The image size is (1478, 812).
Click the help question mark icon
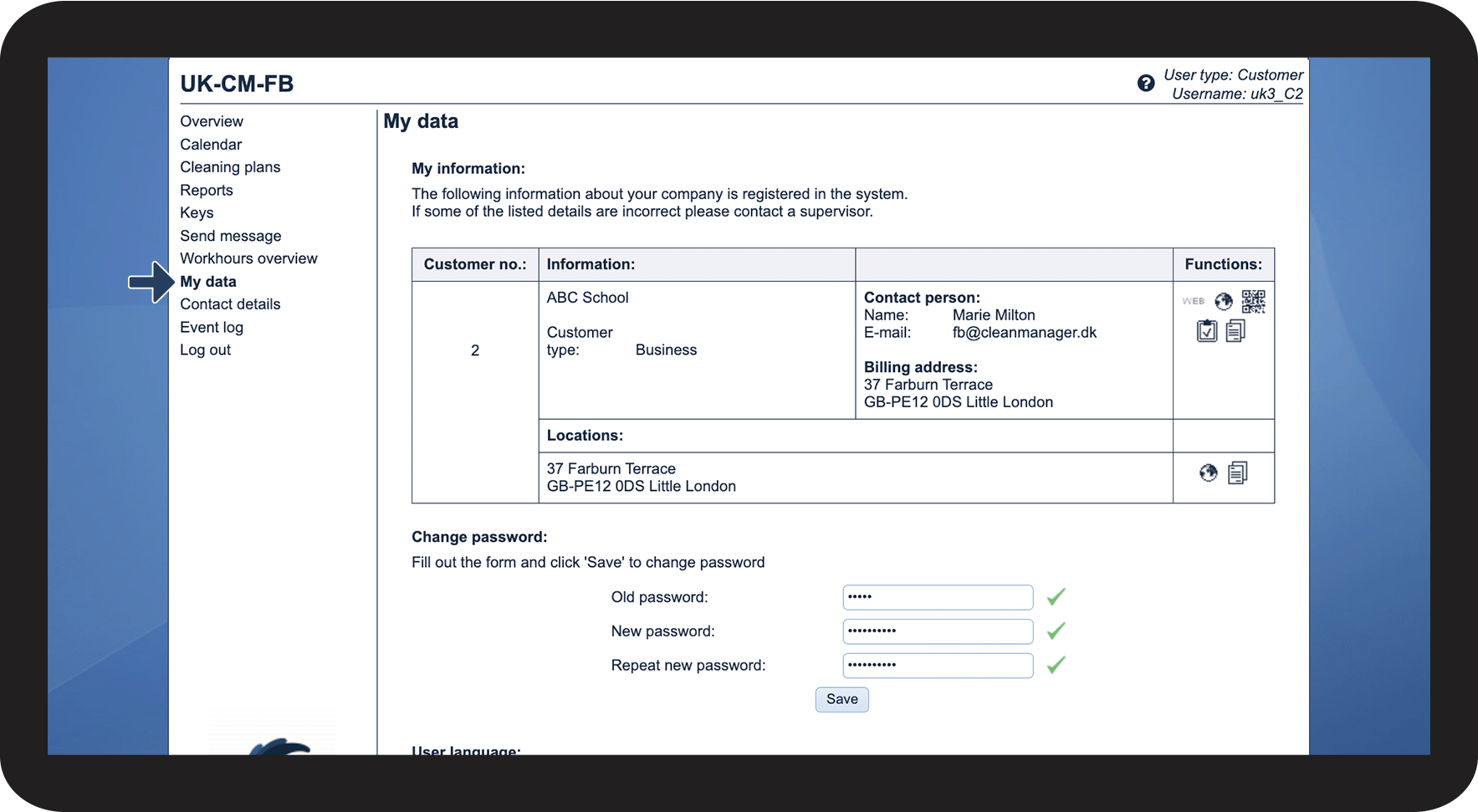1145,83
